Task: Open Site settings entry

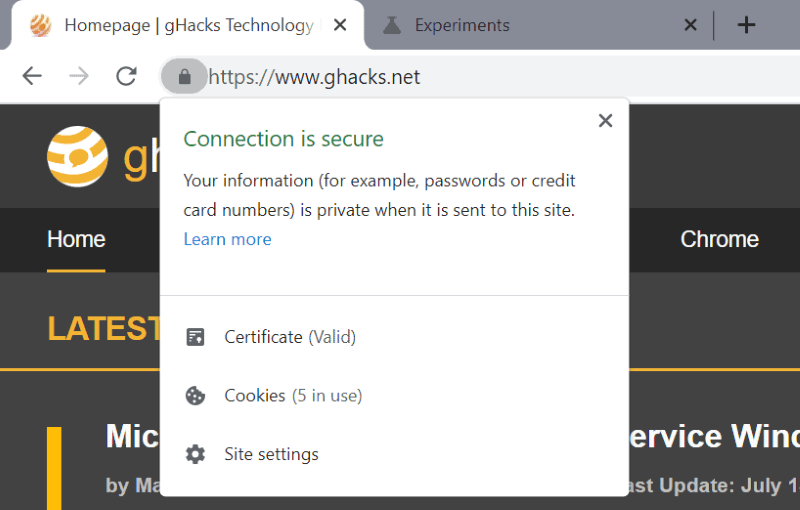Action: 394,454
